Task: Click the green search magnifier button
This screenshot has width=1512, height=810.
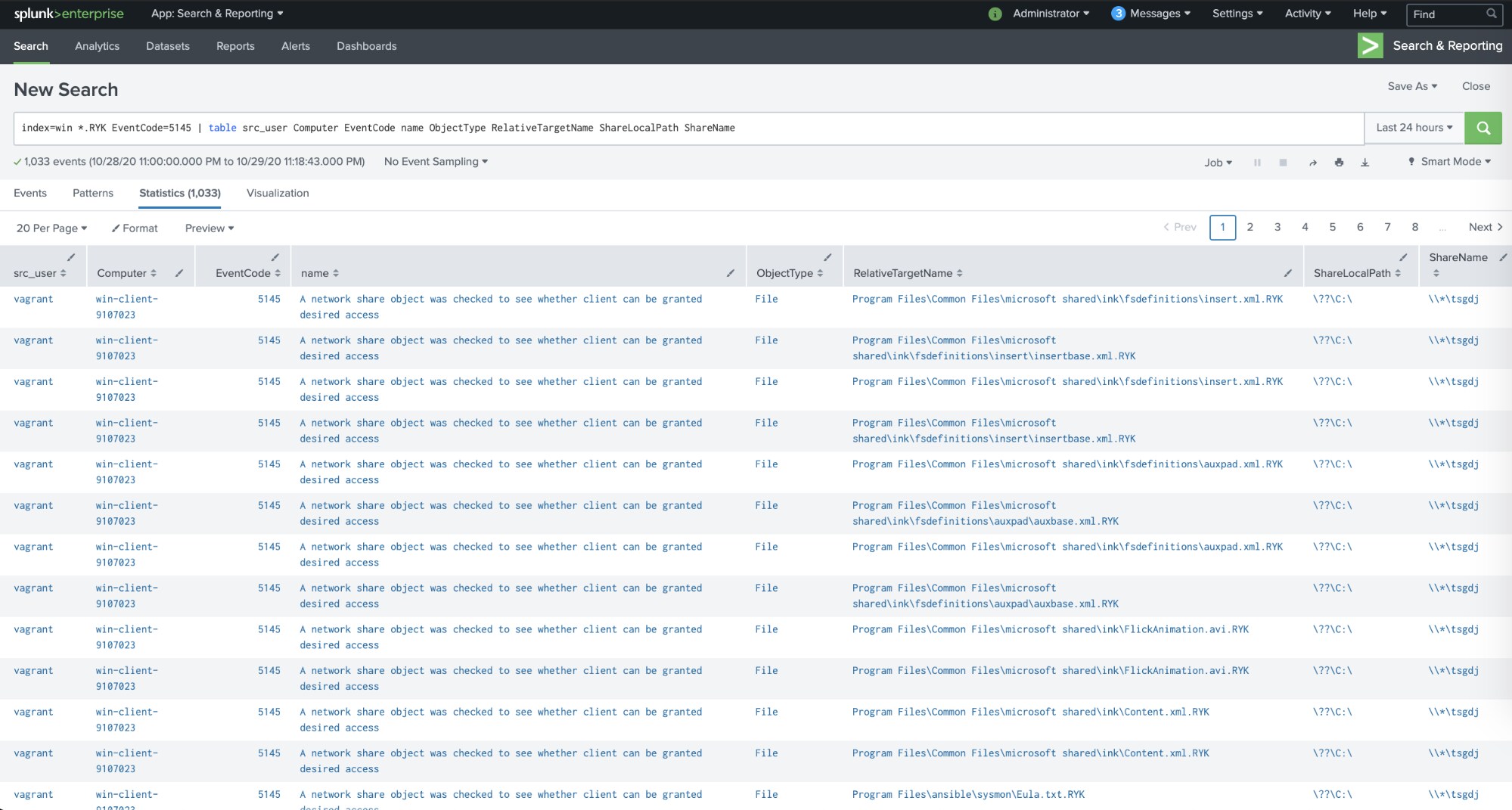Action: click(1483, 128)
